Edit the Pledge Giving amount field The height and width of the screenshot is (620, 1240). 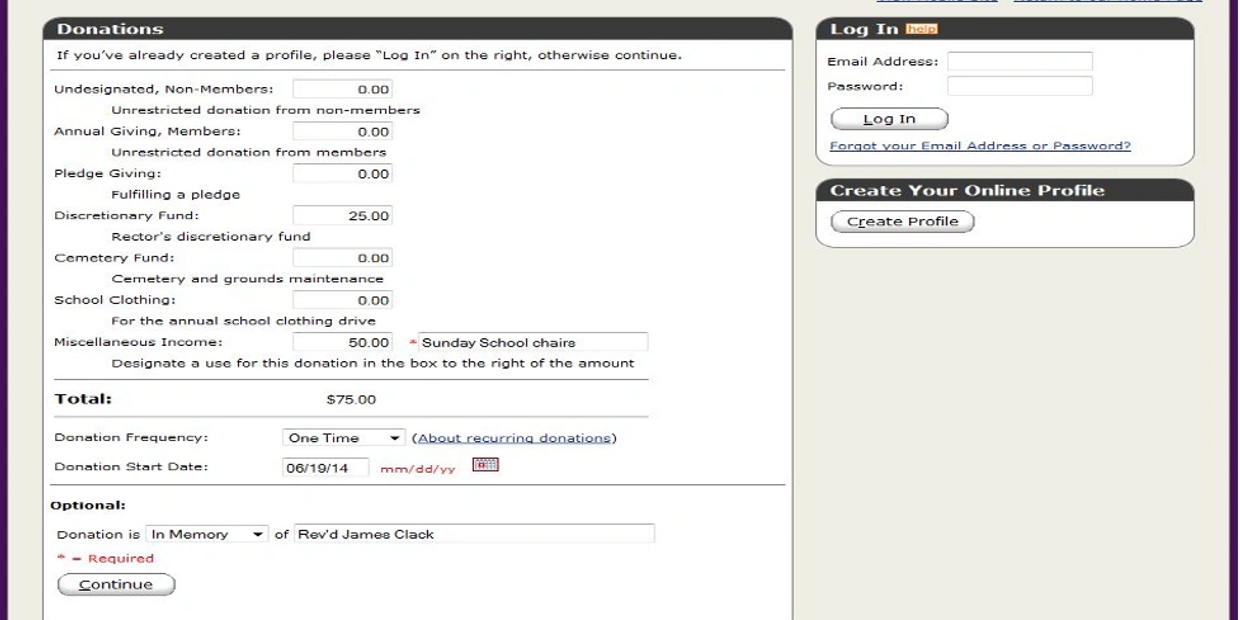coord(342,174)
